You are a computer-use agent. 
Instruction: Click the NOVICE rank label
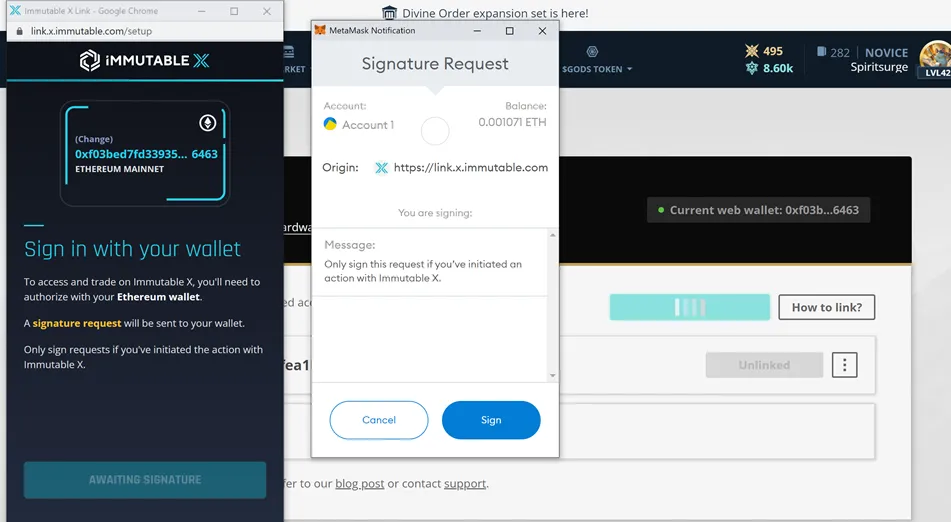886,53
